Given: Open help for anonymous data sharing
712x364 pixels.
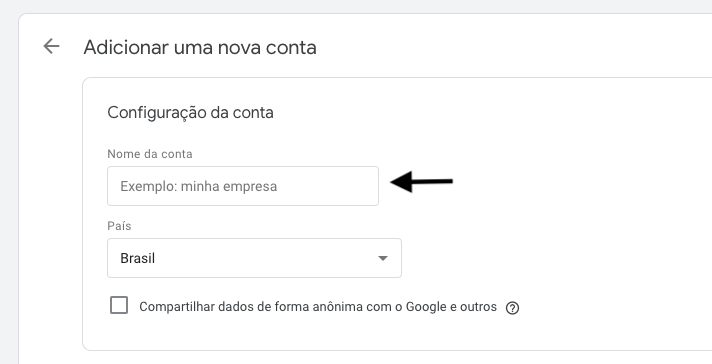Looking at the screenshot, I should pyautogui.click(x=513, y=308).
